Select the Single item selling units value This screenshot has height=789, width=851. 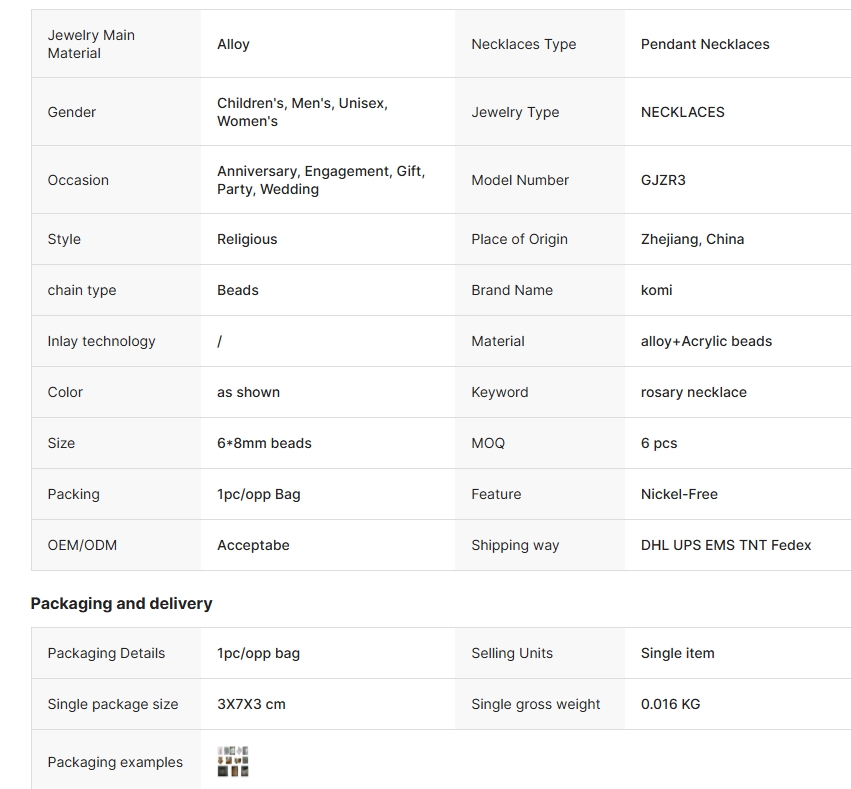pos(677,653)
